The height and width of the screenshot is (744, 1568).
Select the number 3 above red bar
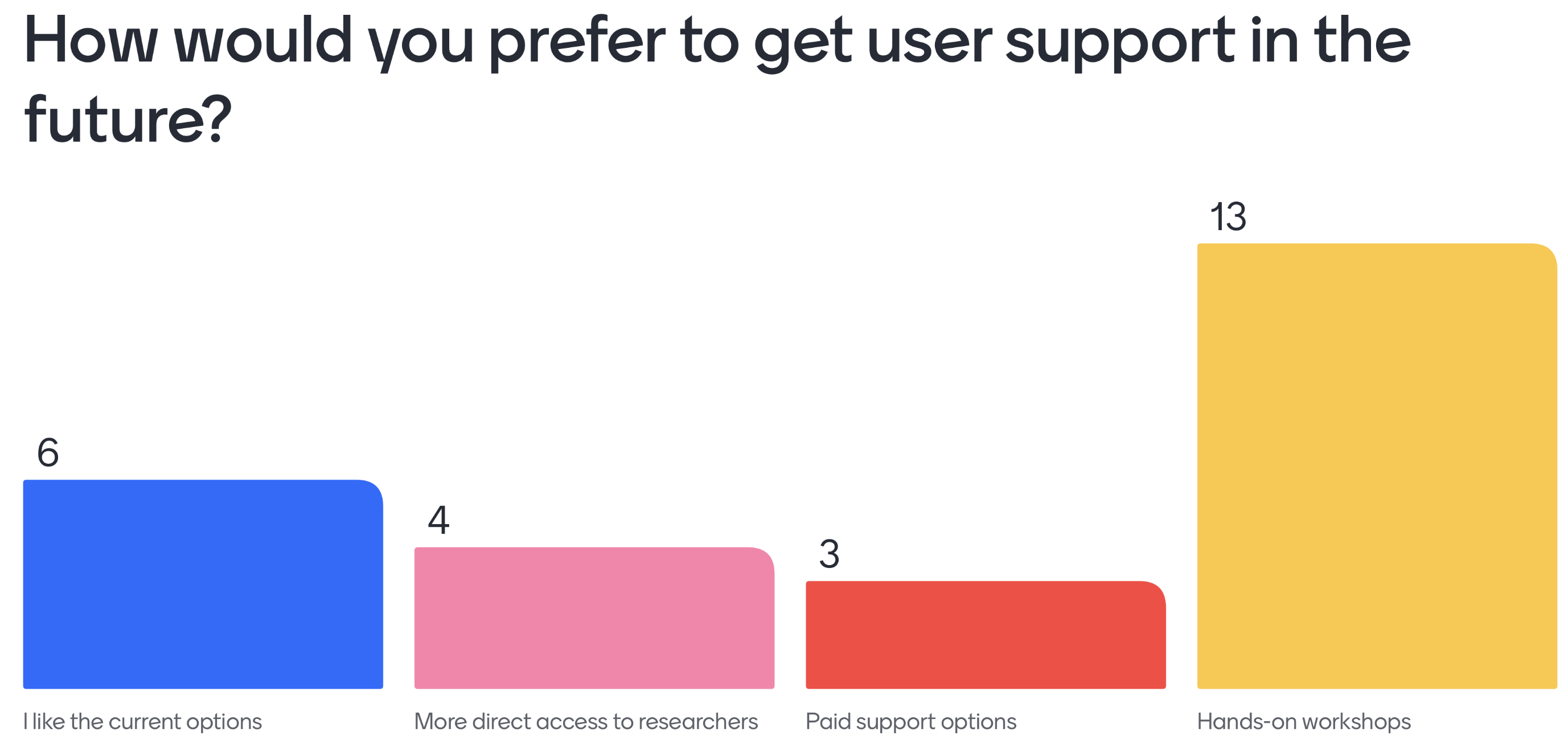point(829,554)
